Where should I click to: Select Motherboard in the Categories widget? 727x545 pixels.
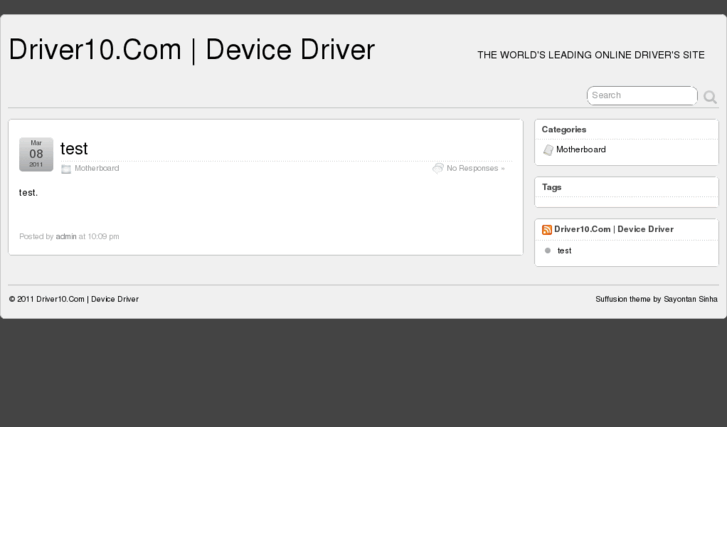(x=580, y=149)
